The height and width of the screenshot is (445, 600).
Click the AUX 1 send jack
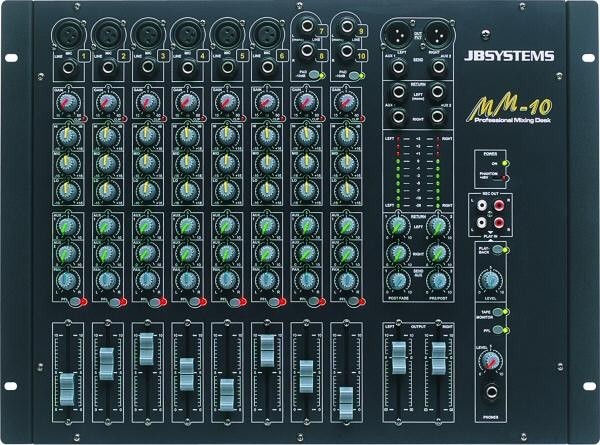tap(398, 67)
